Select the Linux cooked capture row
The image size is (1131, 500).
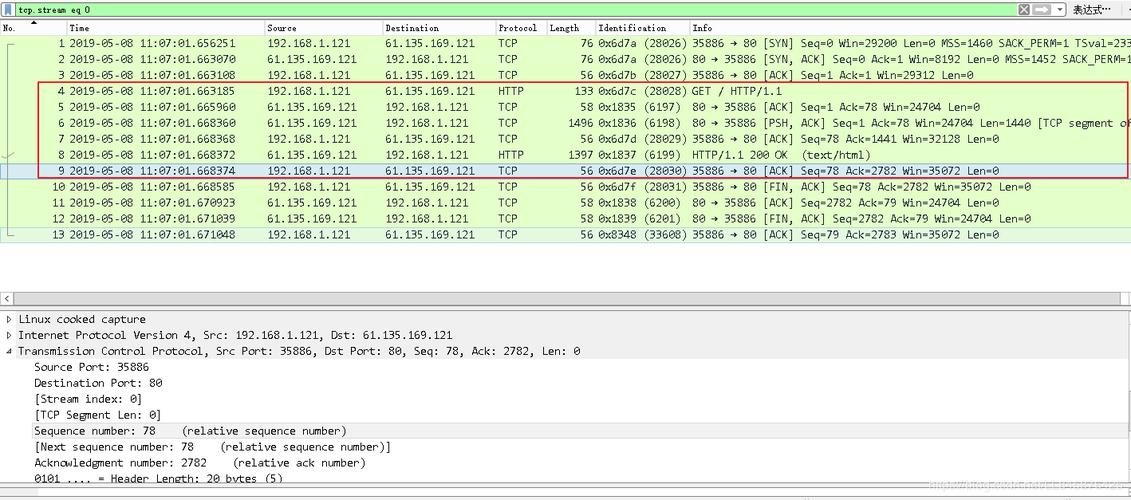coord(566,319)
